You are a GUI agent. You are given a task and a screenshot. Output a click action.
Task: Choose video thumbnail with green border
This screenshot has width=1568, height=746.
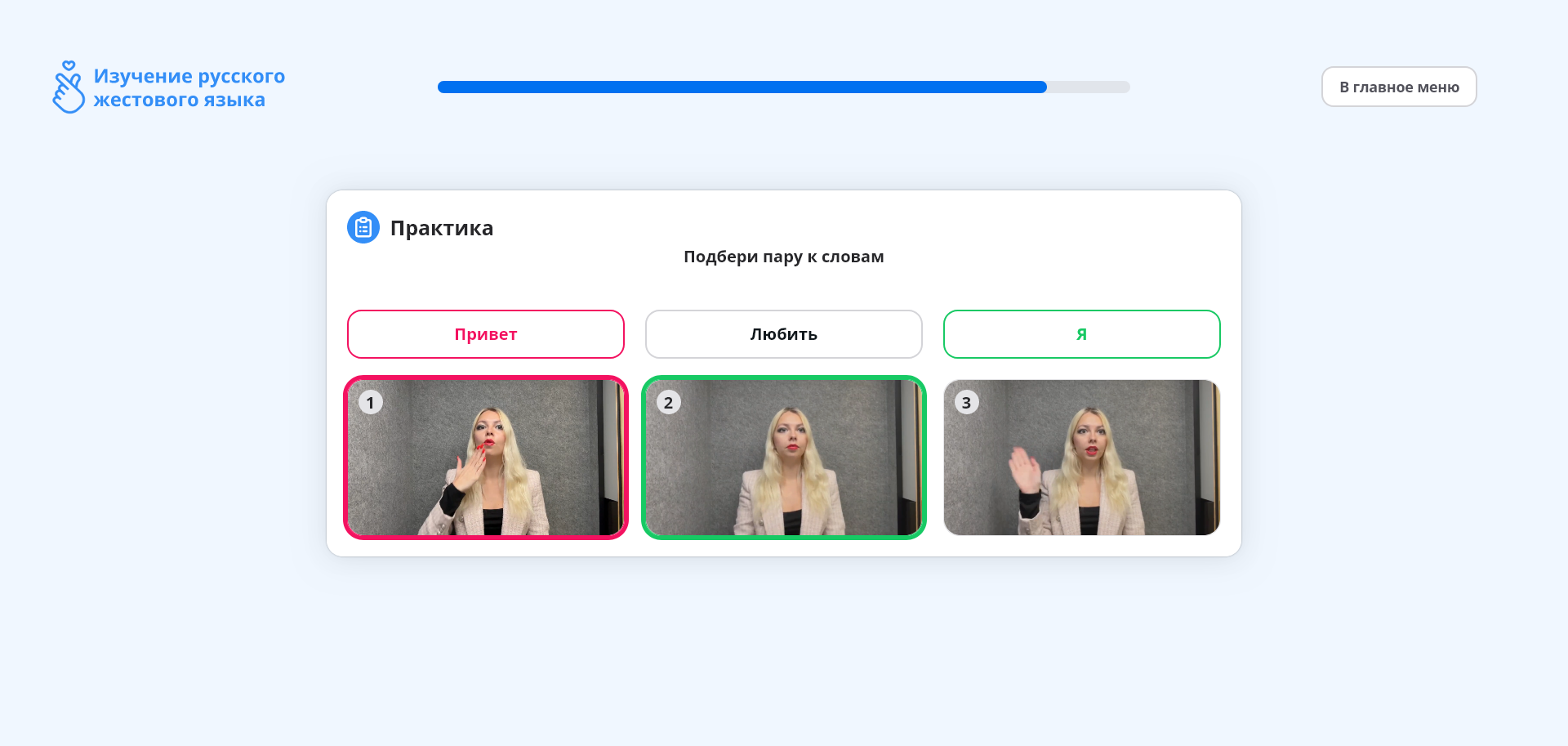pos(784,458)
